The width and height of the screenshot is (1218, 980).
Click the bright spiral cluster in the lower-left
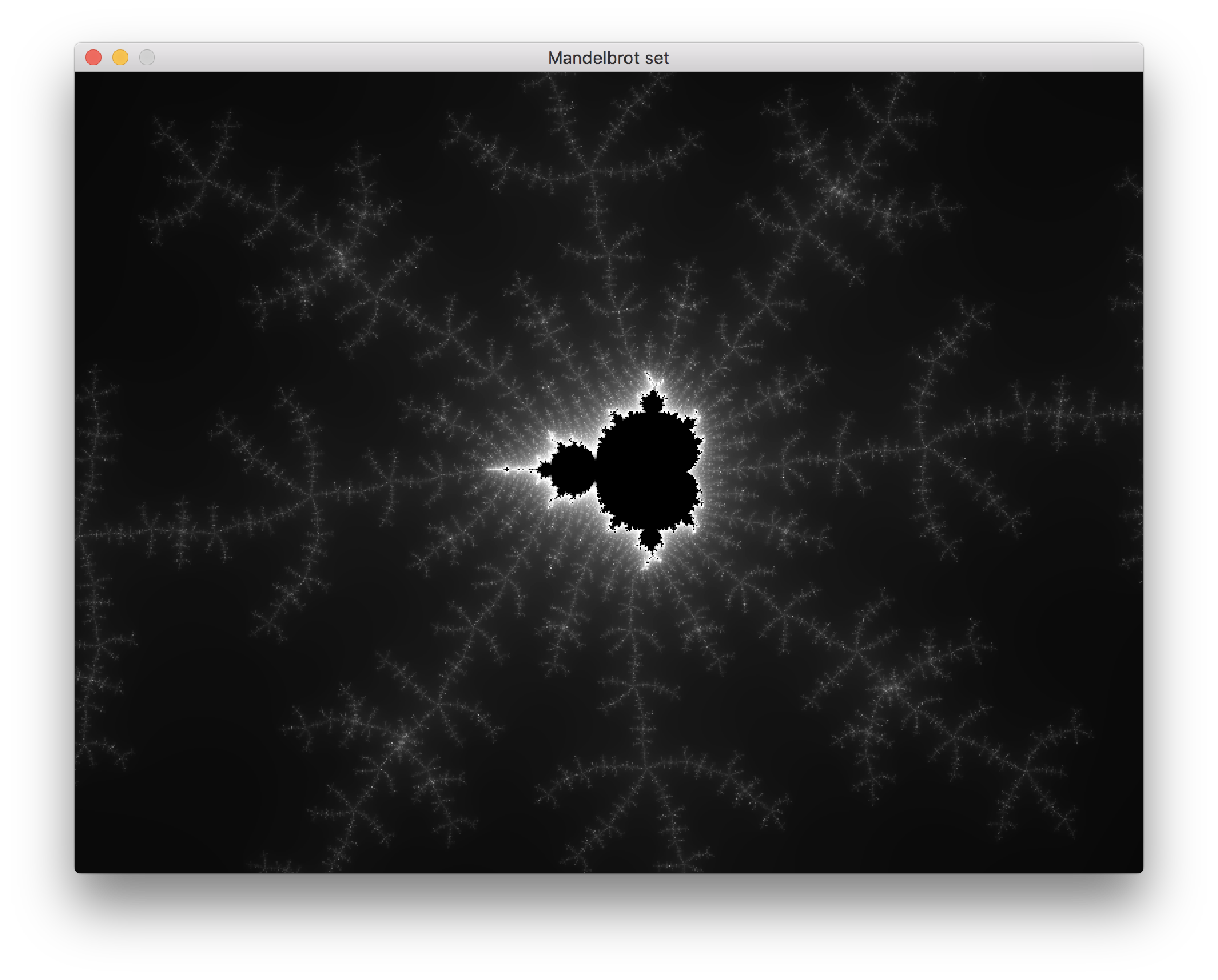401,740
